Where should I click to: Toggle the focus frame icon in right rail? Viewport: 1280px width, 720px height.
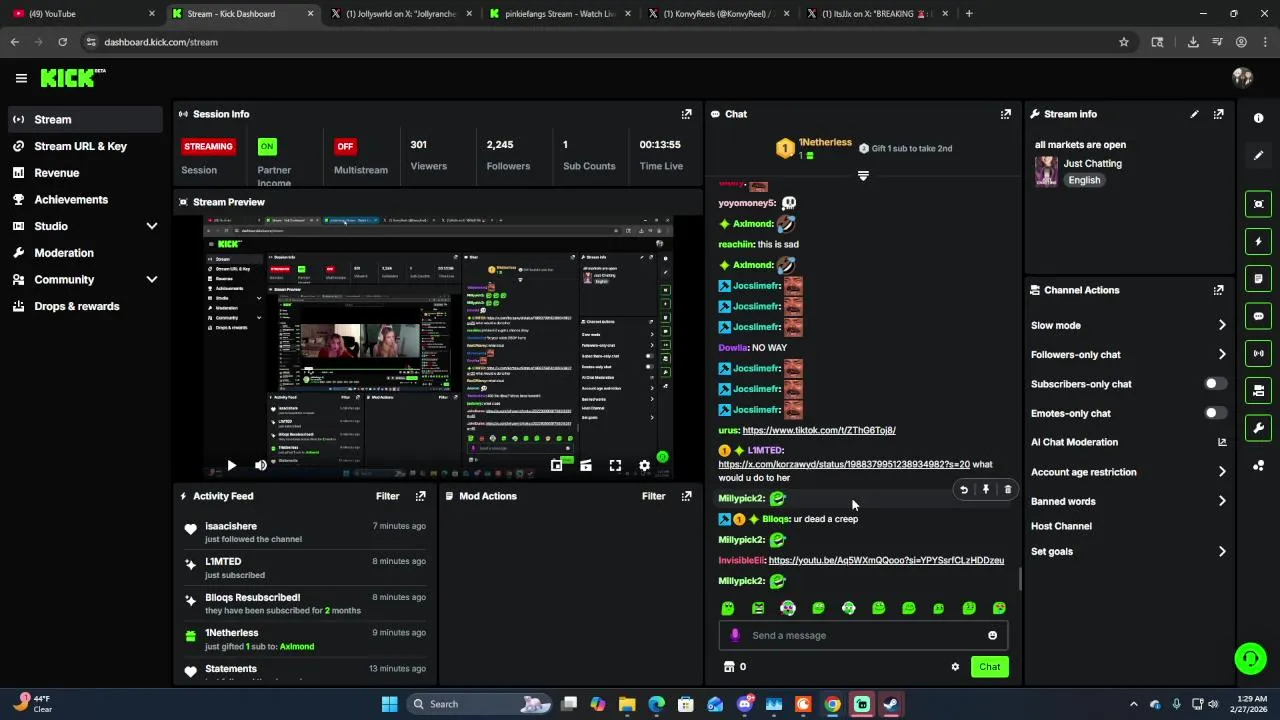(1258, 204)
